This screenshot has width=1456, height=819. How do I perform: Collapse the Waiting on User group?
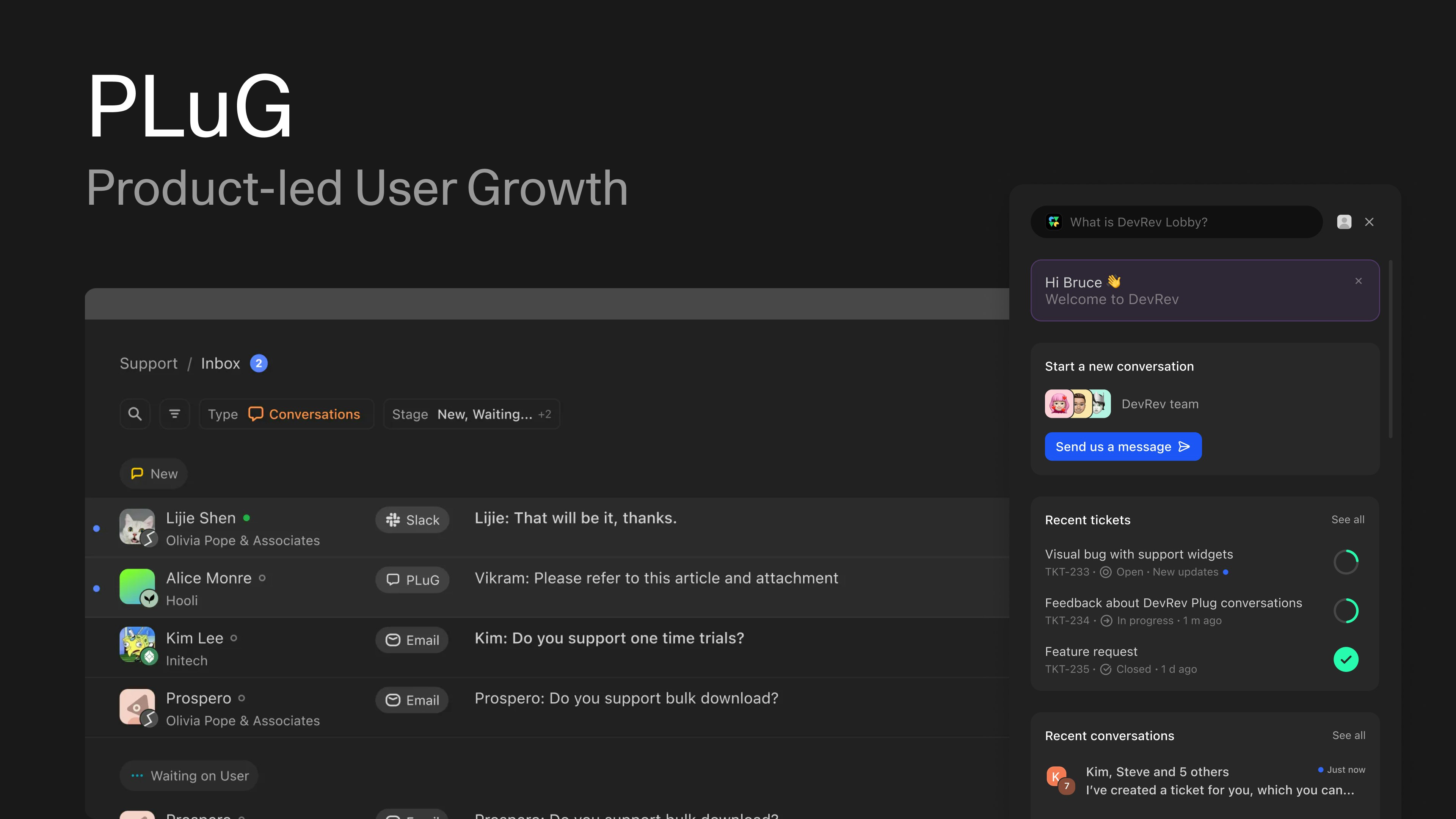click(189, 775)
